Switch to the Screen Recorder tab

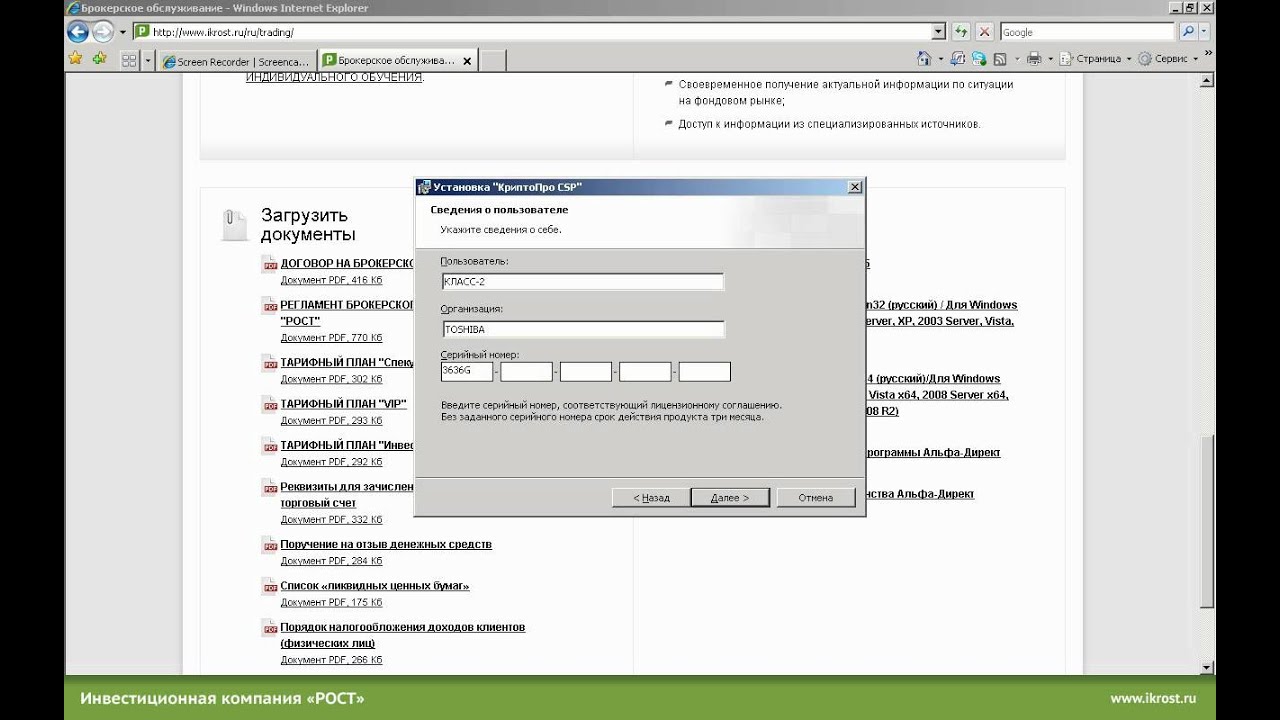click(x=237, y=61)
